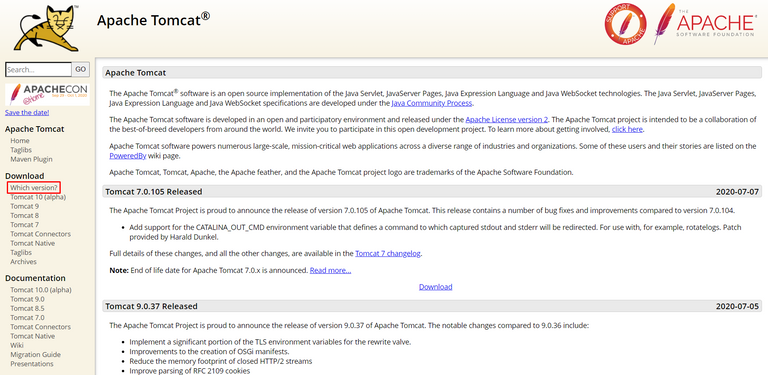Open the PoweredBy wiki page link
The image size is (768, 375).
pyautogui.click(x=127, y=156)
